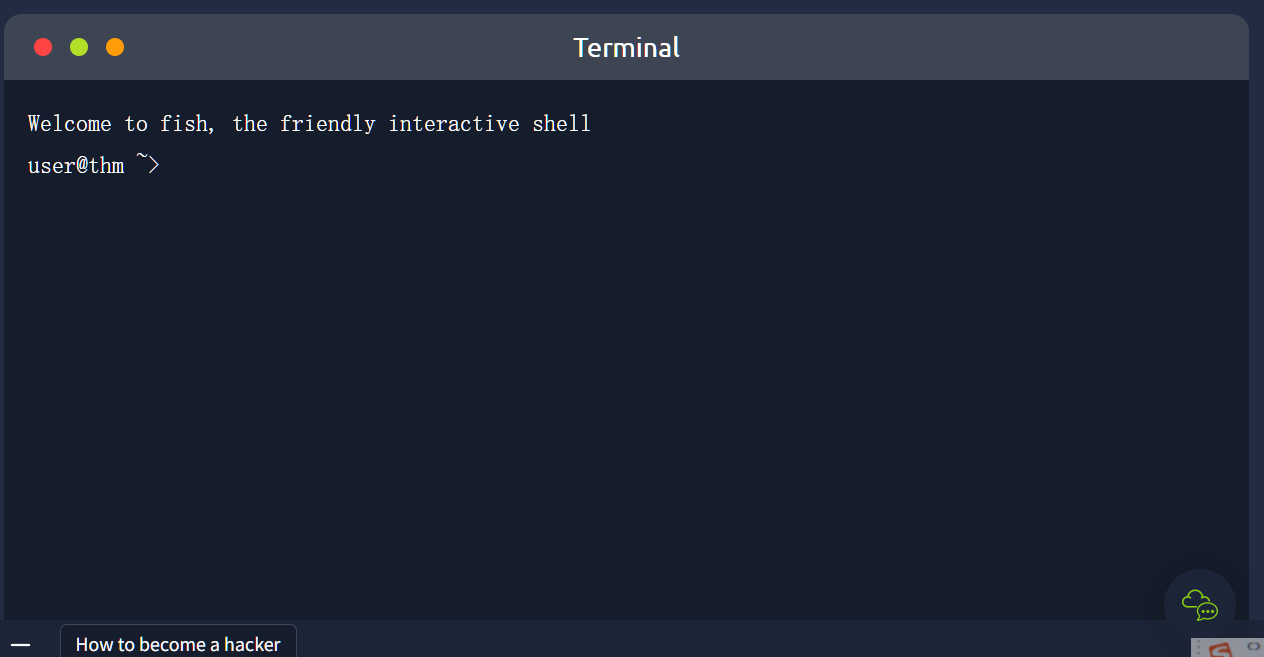Open the cloud chat support bubble

point(1199,605)
